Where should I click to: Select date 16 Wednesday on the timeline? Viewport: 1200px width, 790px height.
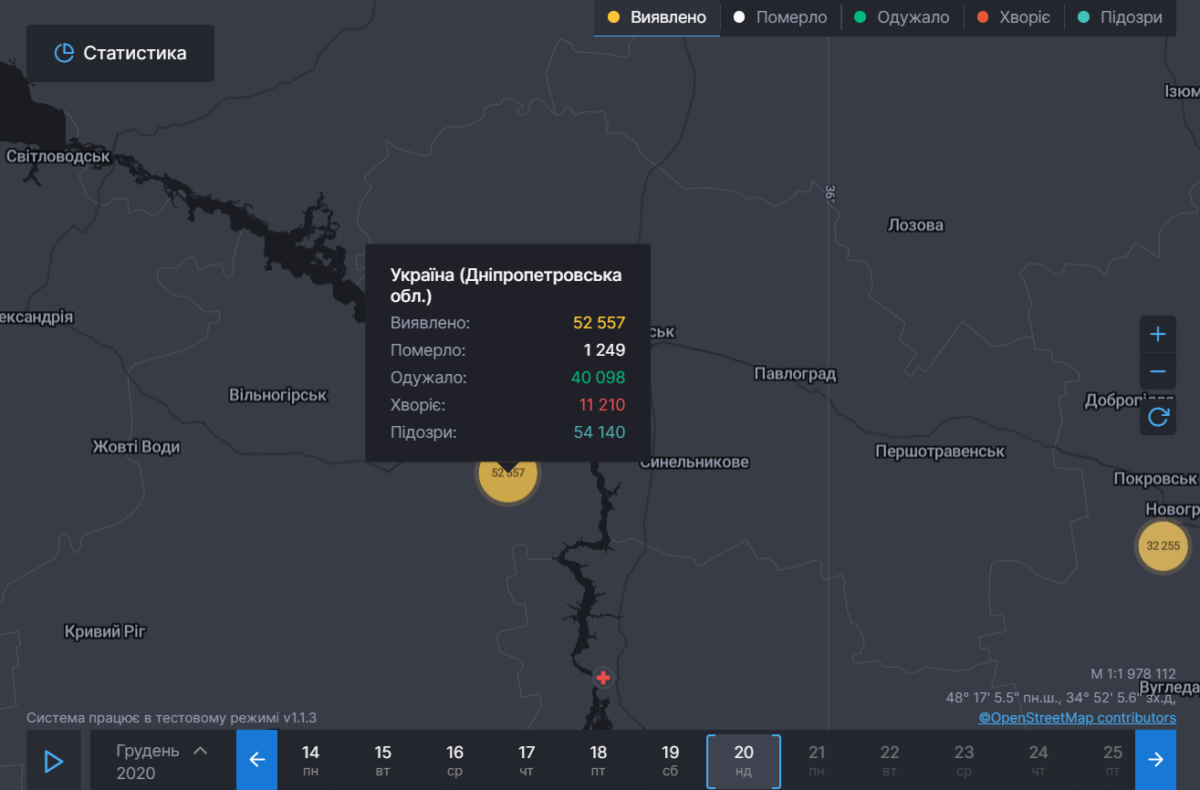point(455,761)
